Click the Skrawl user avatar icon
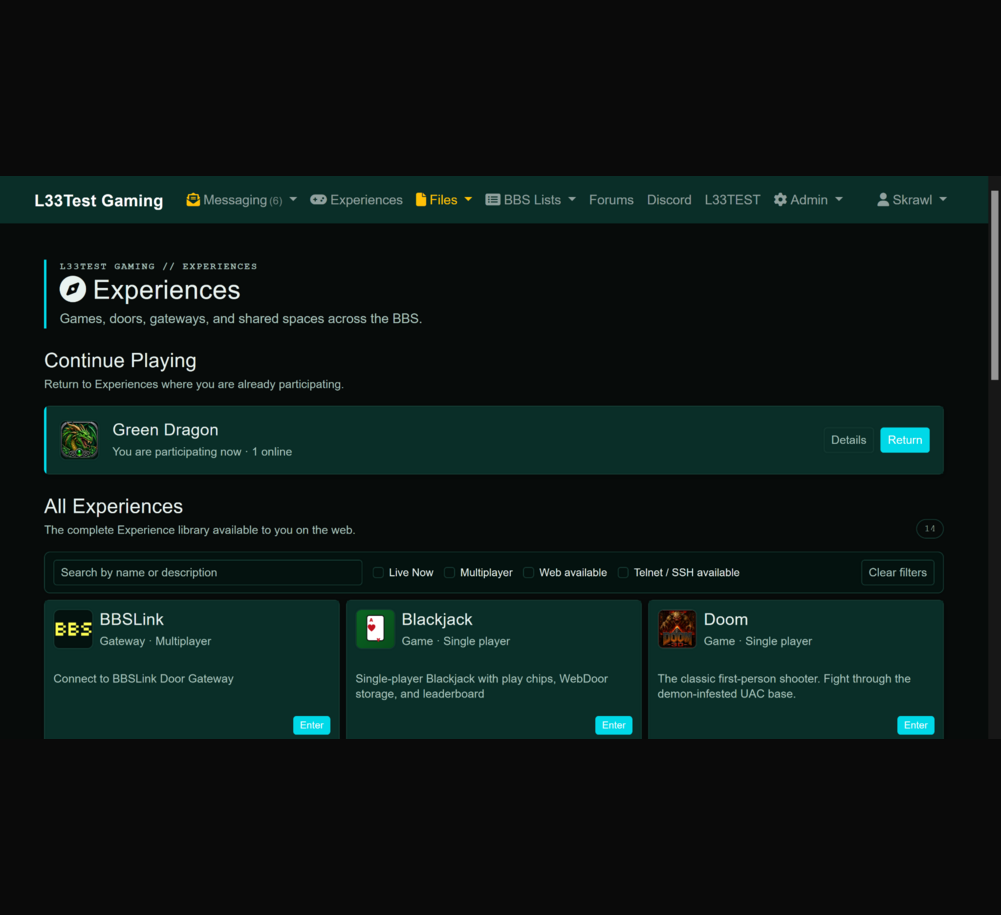 883,200
